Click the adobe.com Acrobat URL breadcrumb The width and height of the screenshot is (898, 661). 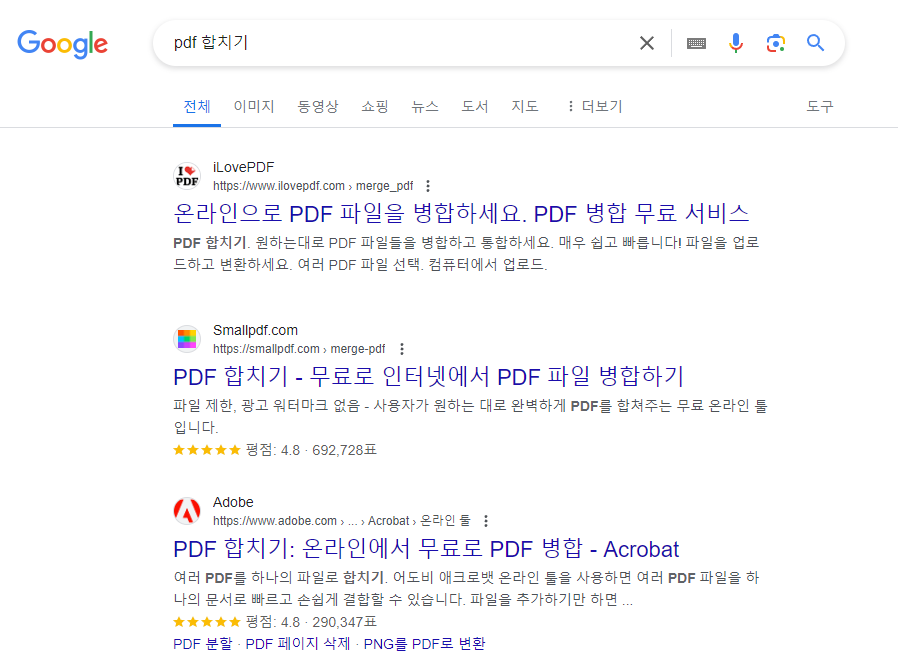tap(342, 521)
